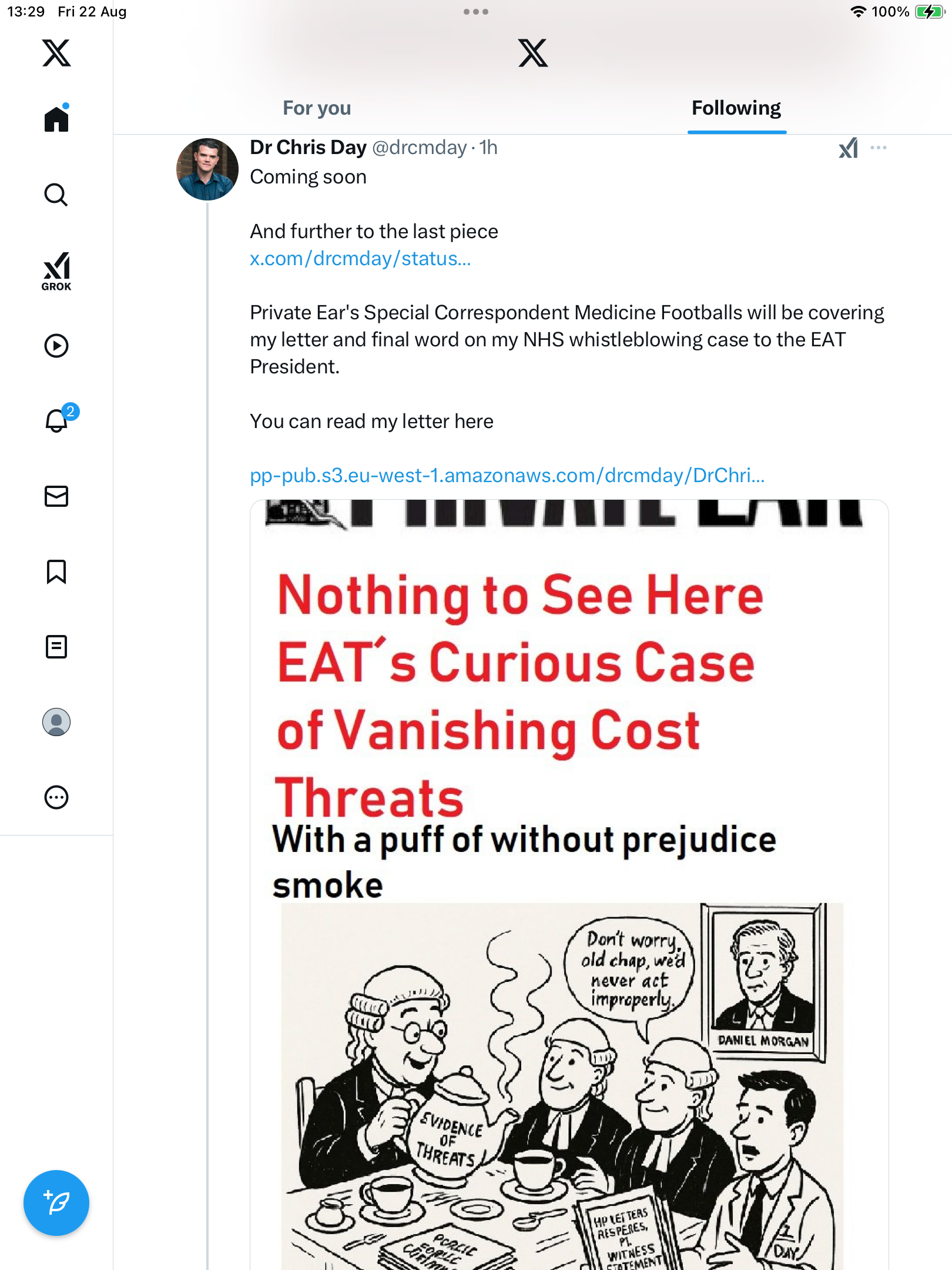Open the Search explore icon
Screen dimensions: 952x1270
coord(56,195)
